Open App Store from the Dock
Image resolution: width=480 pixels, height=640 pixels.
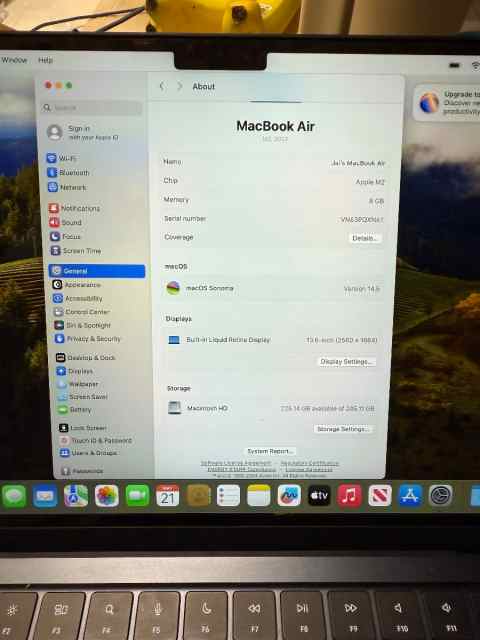tap(410, 496)
